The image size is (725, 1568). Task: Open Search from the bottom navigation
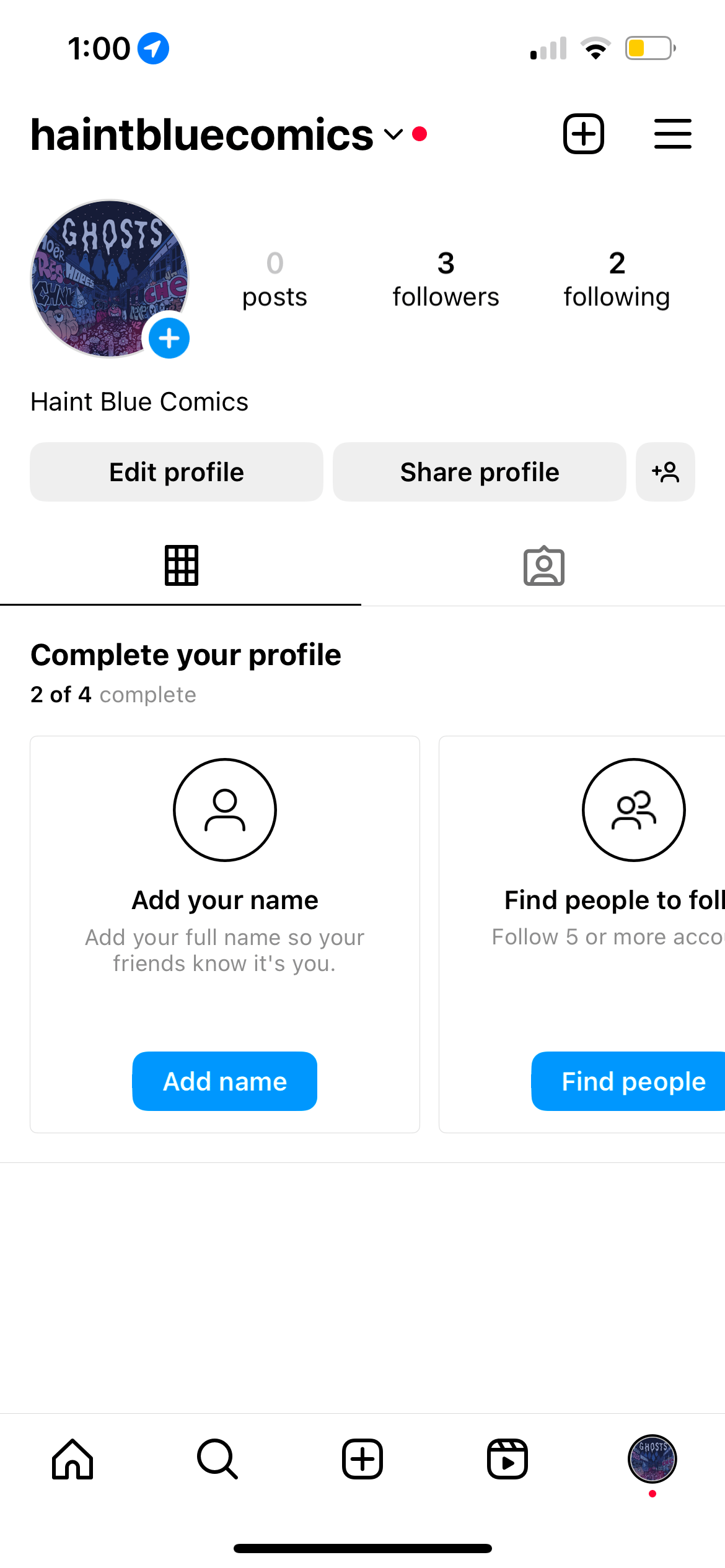(217, 1459)
